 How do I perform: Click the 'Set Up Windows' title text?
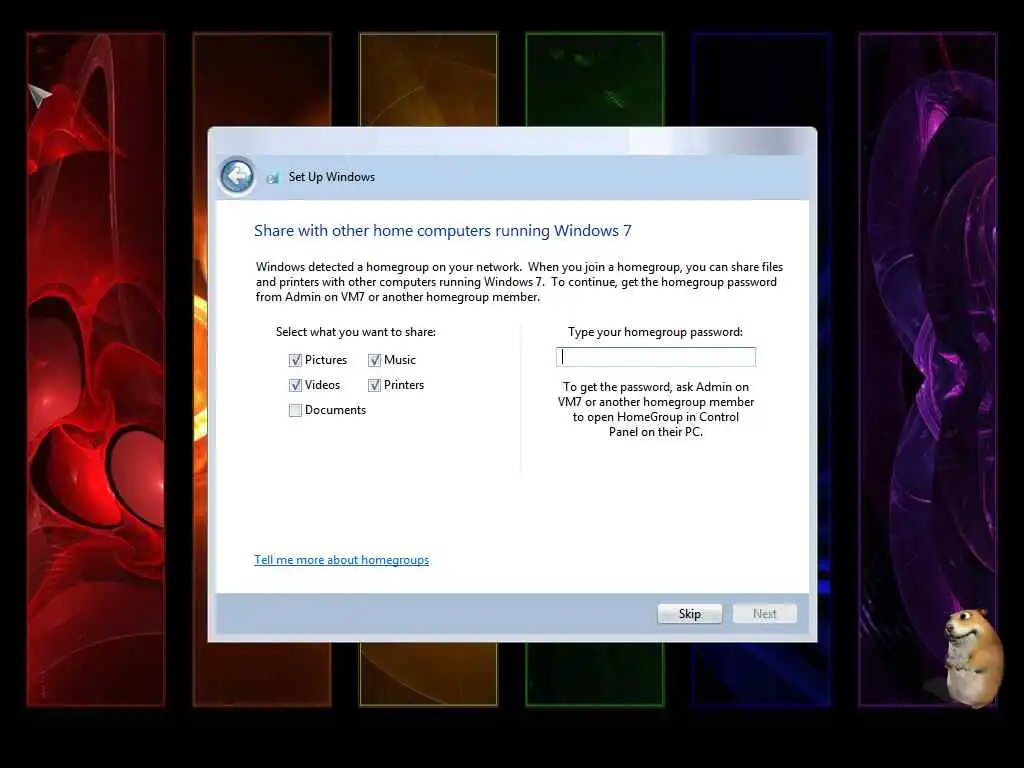pos(332,177)
